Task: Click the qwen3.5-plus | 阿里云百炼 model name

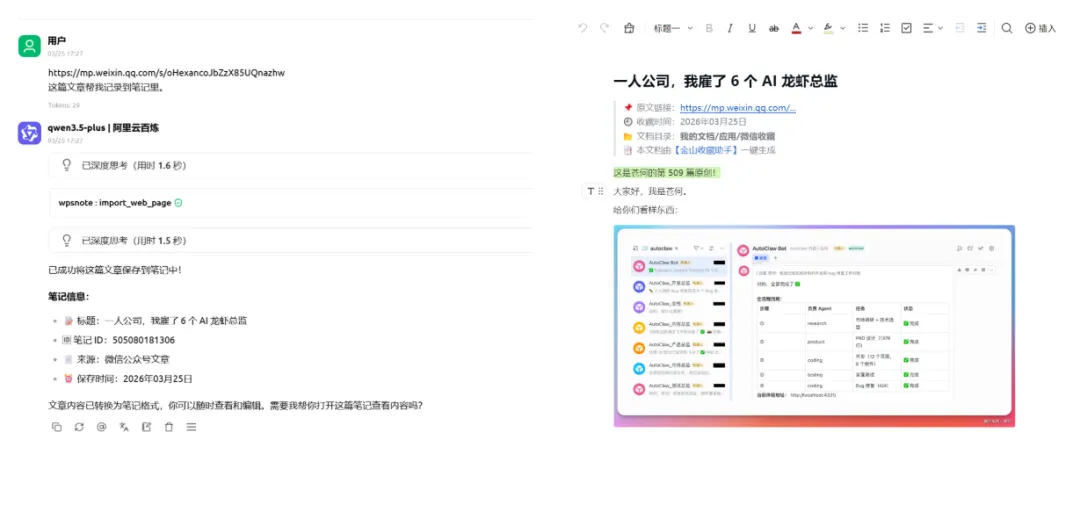Action: [103, 127]
